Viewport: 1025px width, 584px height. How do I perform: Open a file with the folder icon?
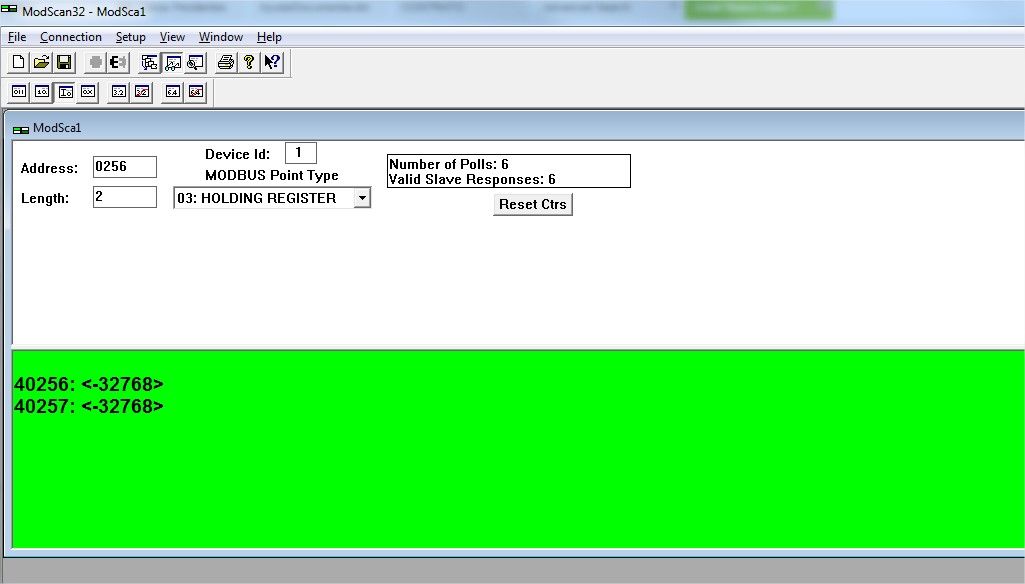[x=41, y=63]
